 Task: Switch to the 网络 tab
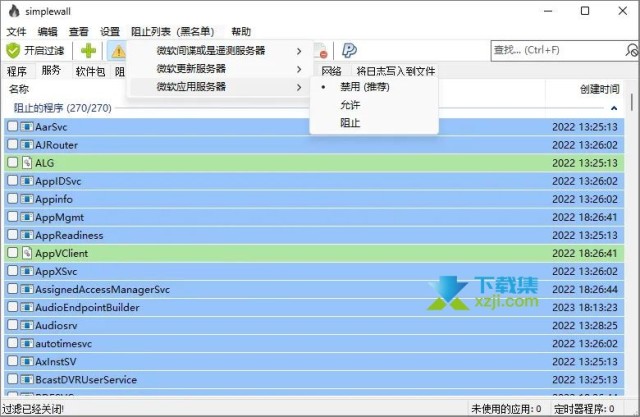click(331, 71)
